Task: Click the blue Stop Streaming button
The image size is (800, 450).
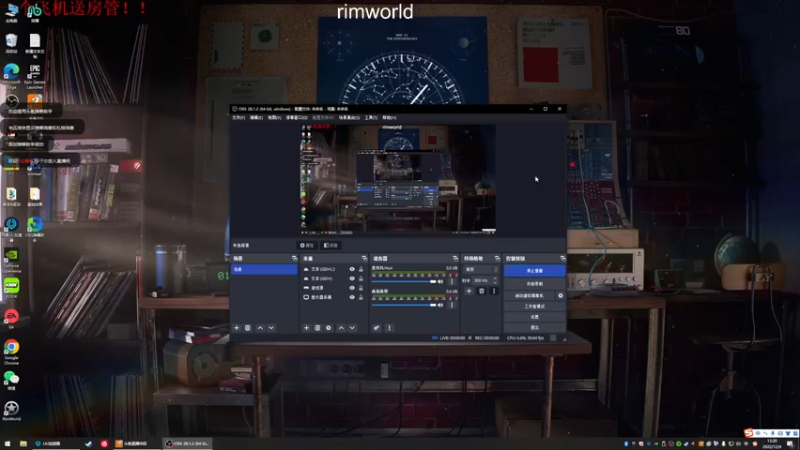Action: pos(534,270)
